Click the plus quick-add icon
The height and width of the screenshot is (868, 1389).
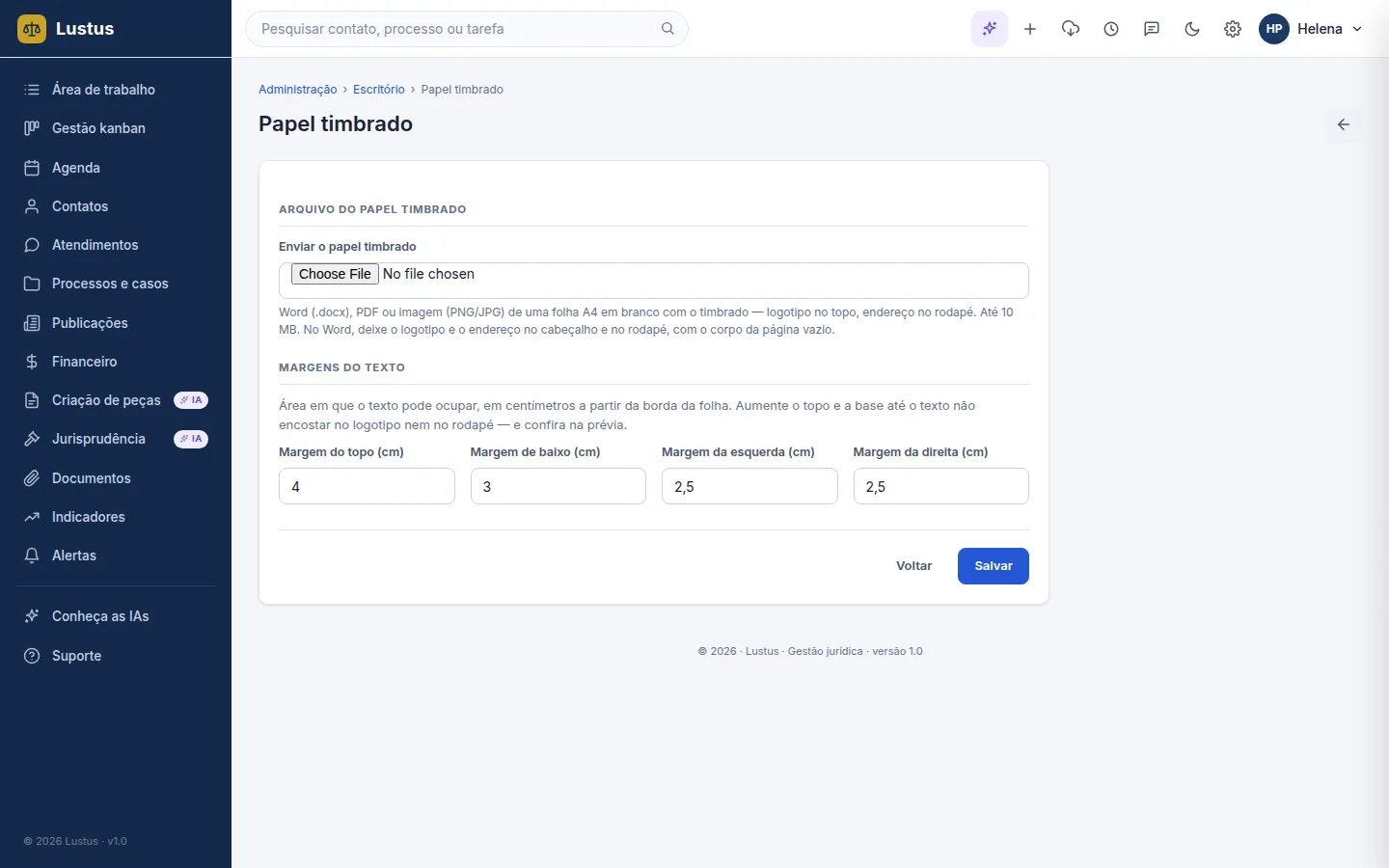click(x=1030, y=29)
